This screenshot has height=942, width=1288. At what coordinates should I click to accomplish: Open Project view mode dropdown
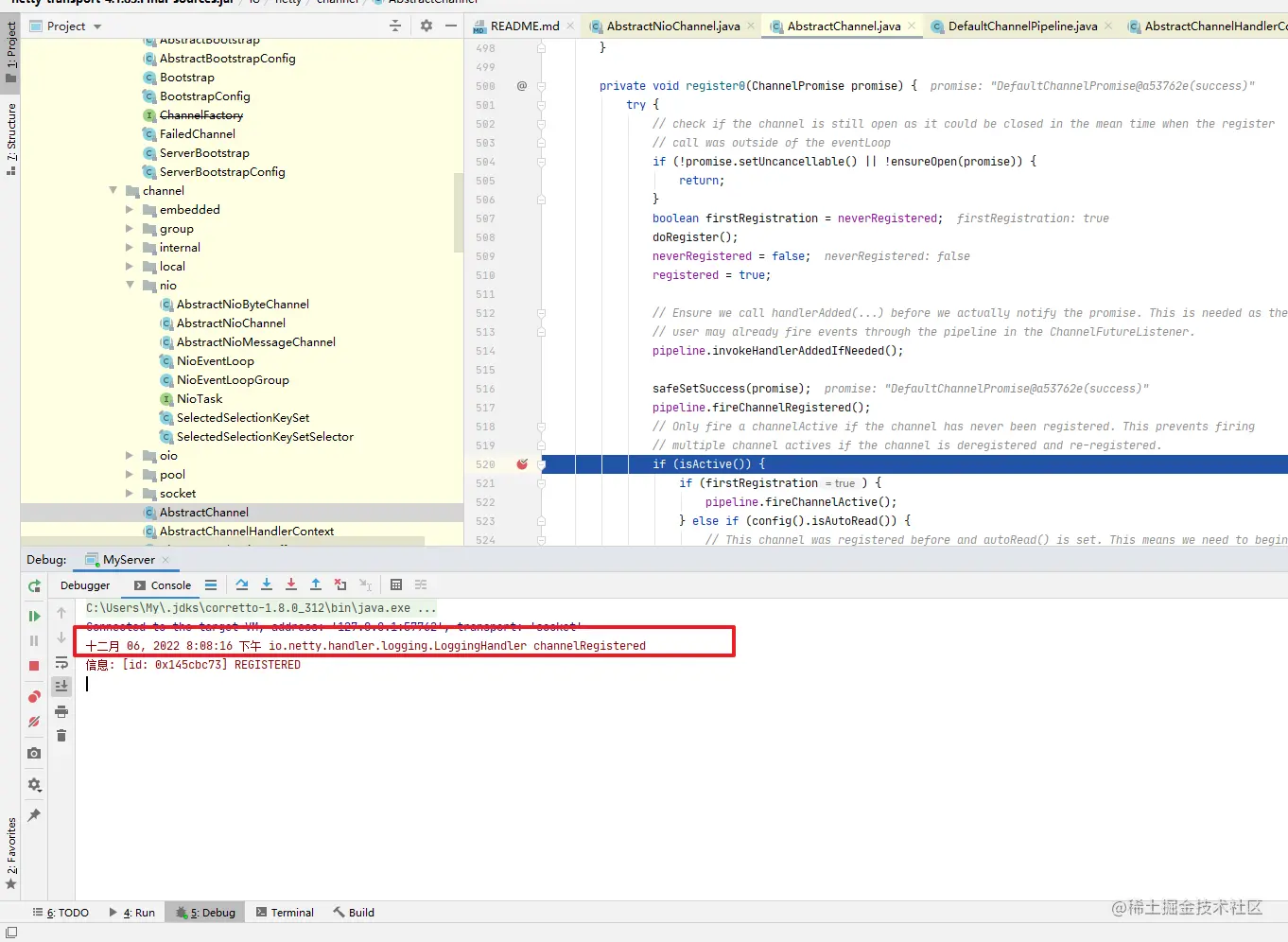pyautogui.click(x=97, y=26)
